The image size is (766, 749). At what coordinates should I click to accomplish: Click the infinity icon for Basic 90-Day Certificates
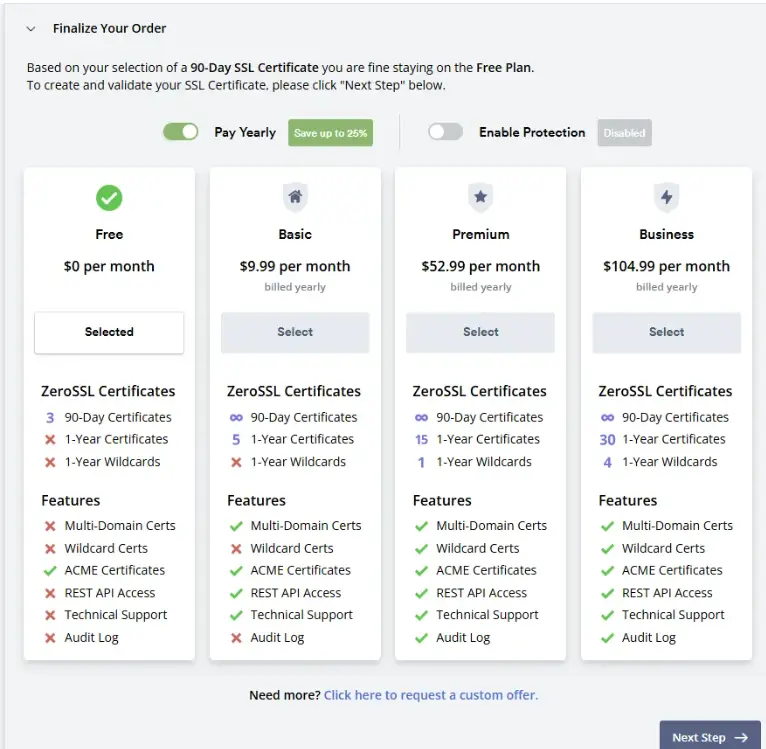236,418
